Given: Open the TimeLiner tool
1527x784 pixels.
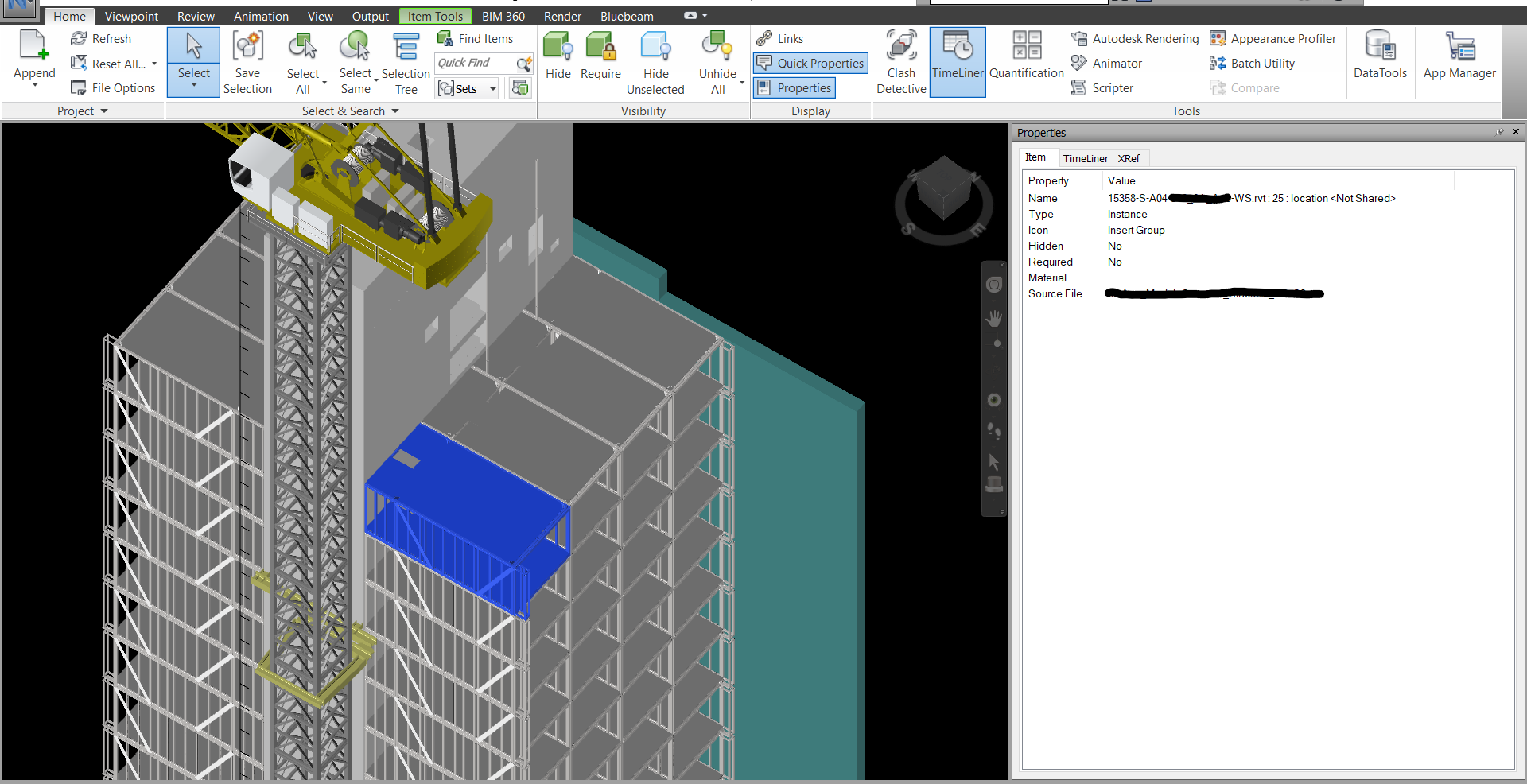Looking at the screenshot, I should point(957,62).
